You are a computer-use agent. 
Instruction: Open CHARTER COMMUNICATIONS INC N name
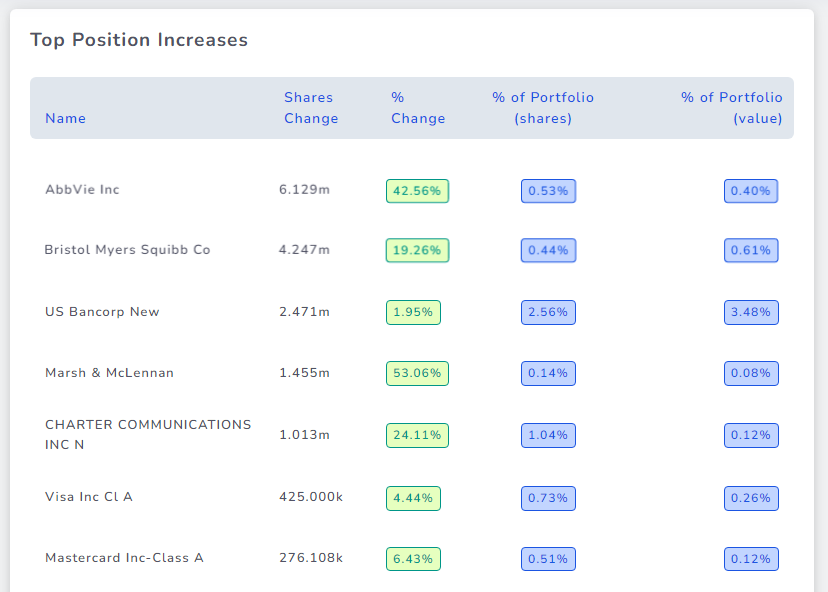pos(148,435)
